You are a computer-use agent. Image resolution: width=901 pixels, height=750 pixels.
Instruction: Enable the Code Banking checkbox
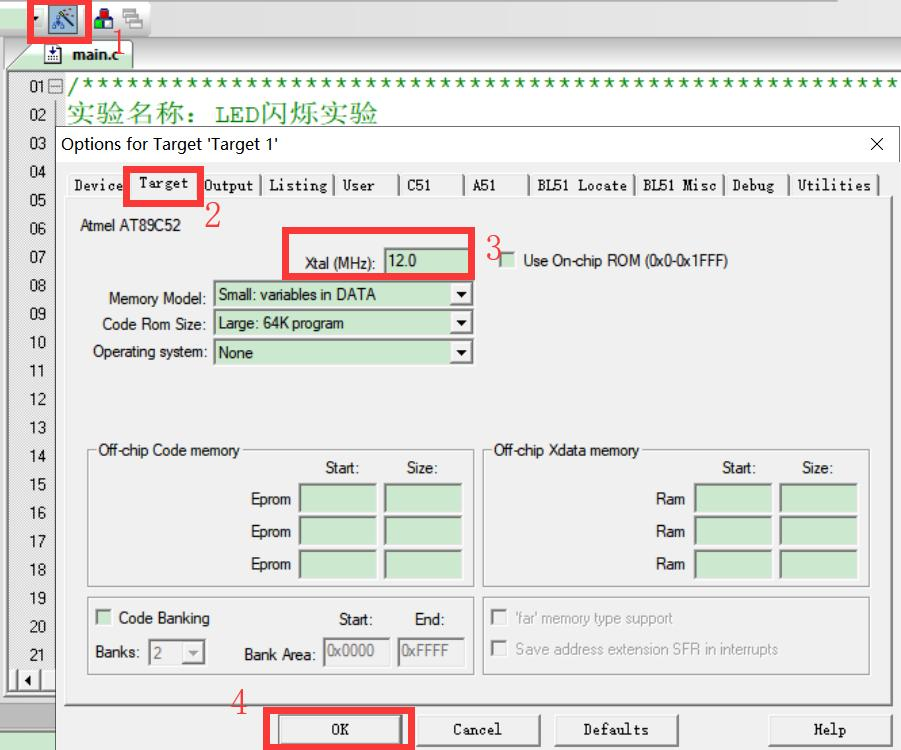tap(103, 617)
